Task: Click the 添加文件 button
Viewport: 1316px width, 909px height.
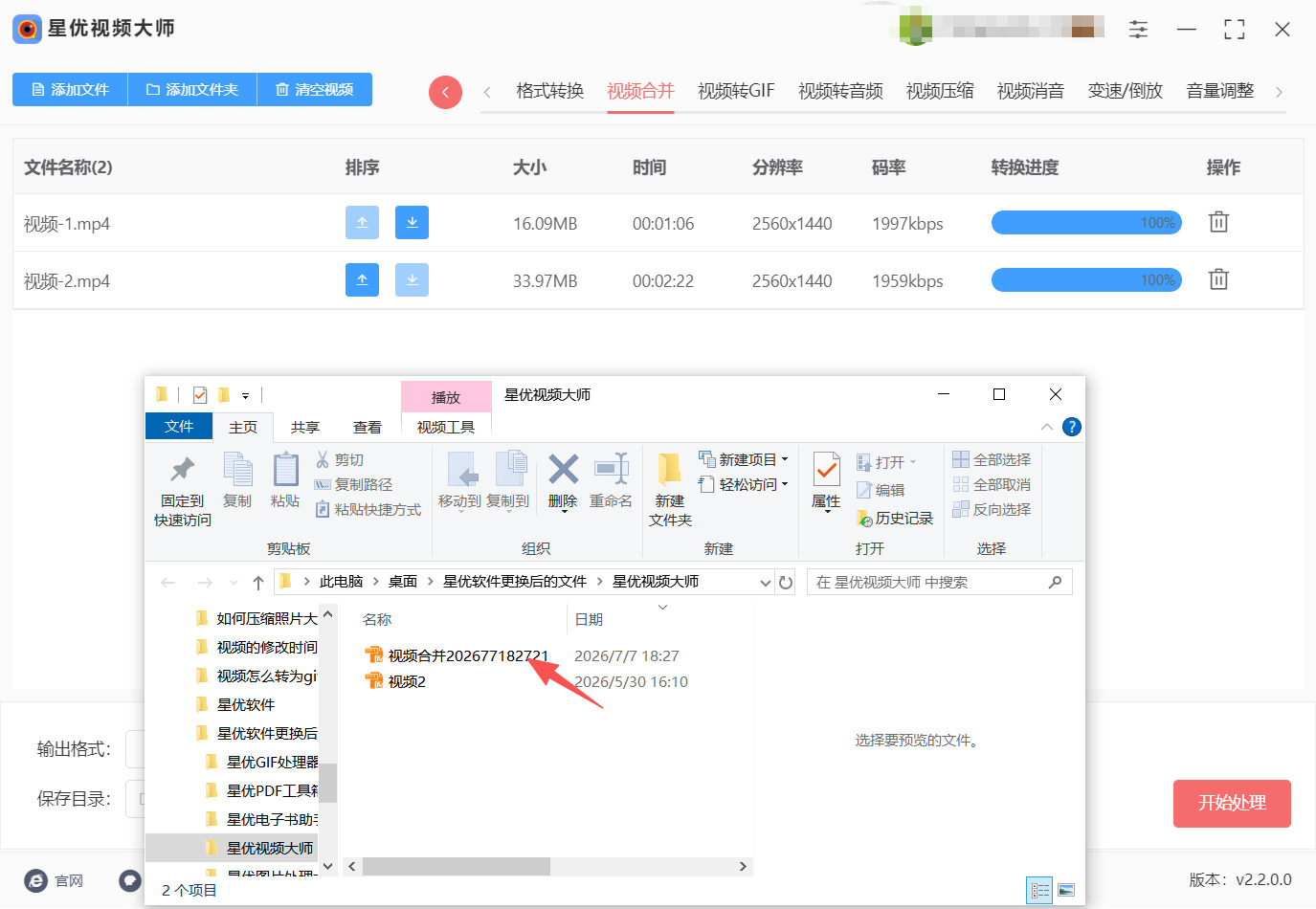Action: click(x=70, y=89)
